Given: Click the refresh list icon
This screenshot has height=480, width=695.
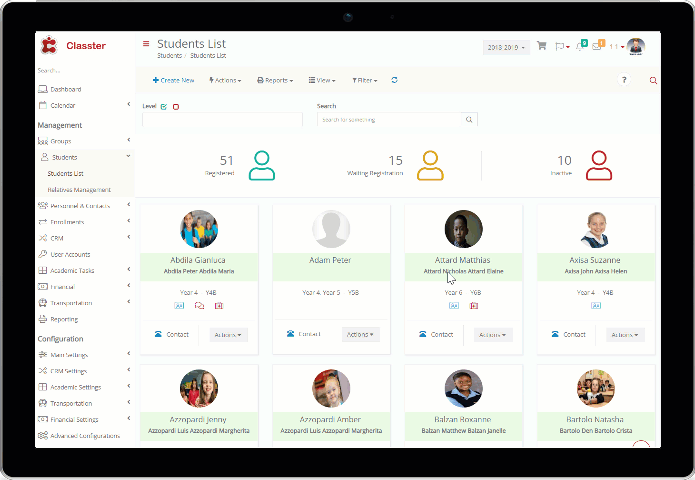Looking at the screenshot, I should coord(394,80).
